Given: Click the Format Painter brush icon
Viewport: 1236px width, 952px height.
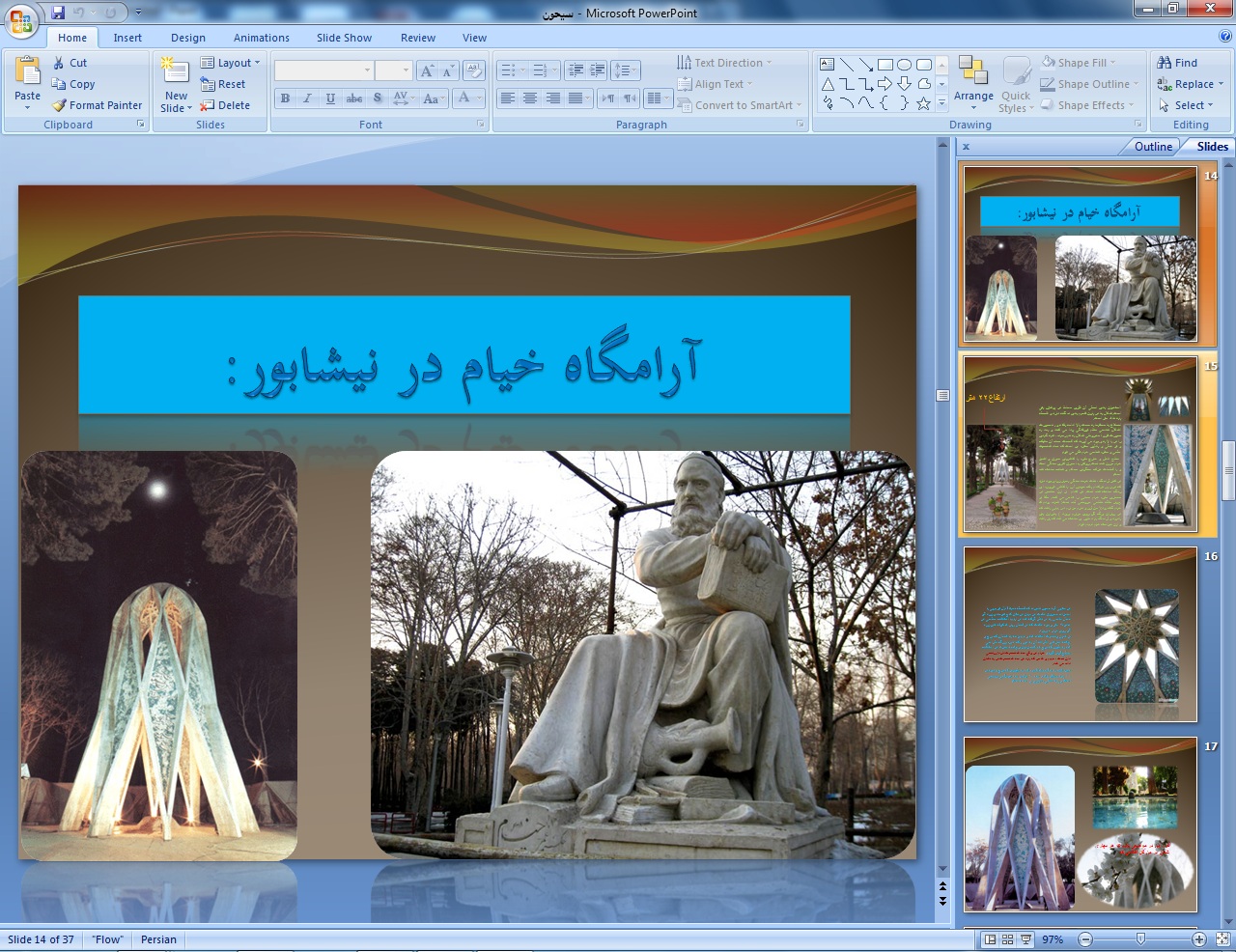Looking at the screenshot, I should pyautogui.click(x=59, y=105).
